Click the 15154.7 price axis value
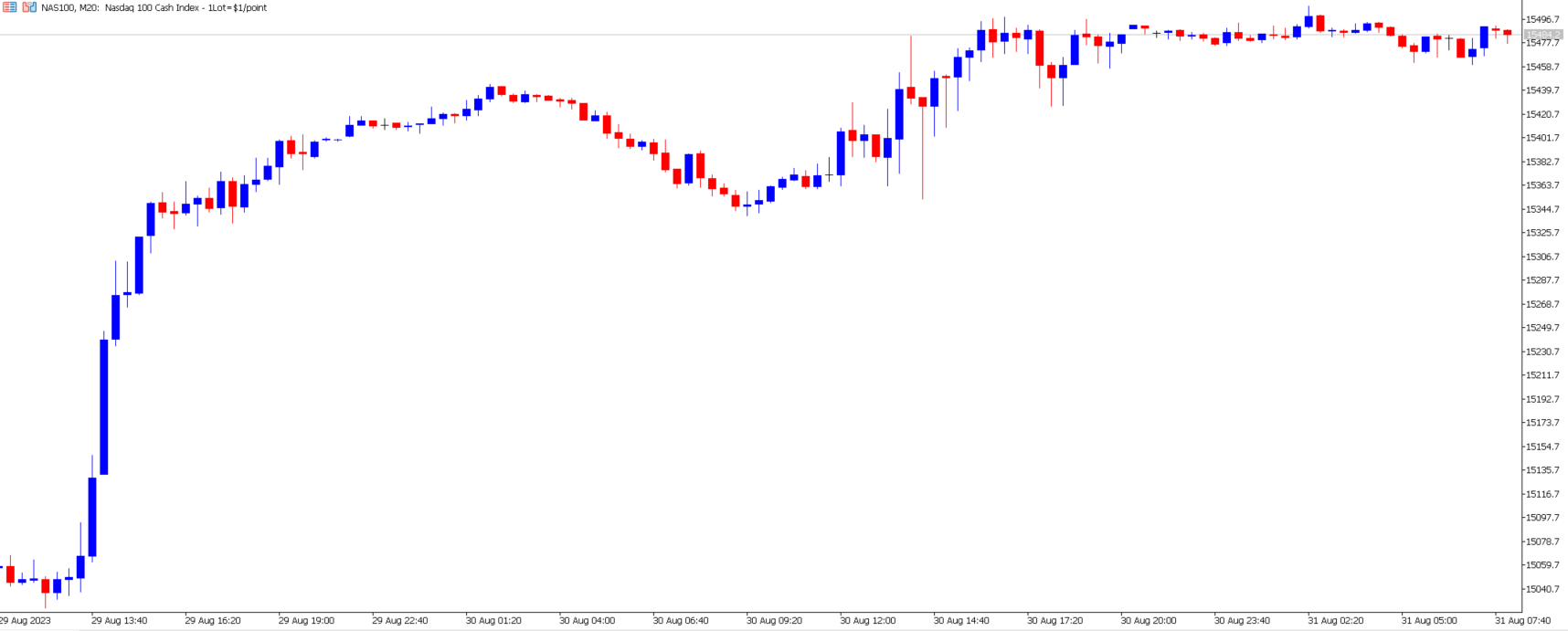Screen dimensions: 1568x631 coord(1542,447)
